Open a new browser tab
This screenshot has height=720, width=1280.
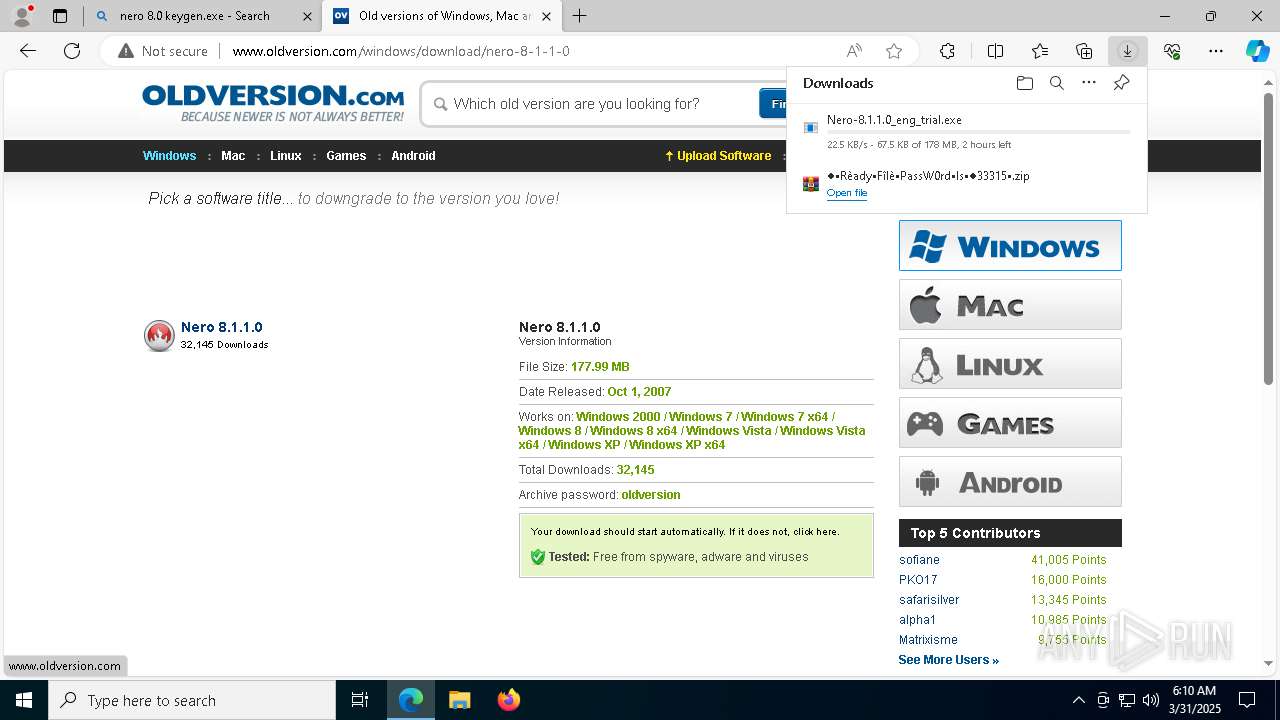579,16
